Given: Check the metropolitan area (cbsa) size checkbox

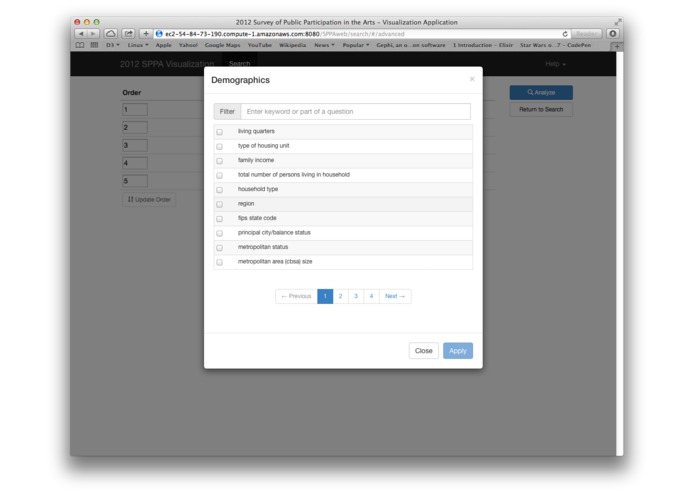Looking at the screenshot, I should point(219,262).
